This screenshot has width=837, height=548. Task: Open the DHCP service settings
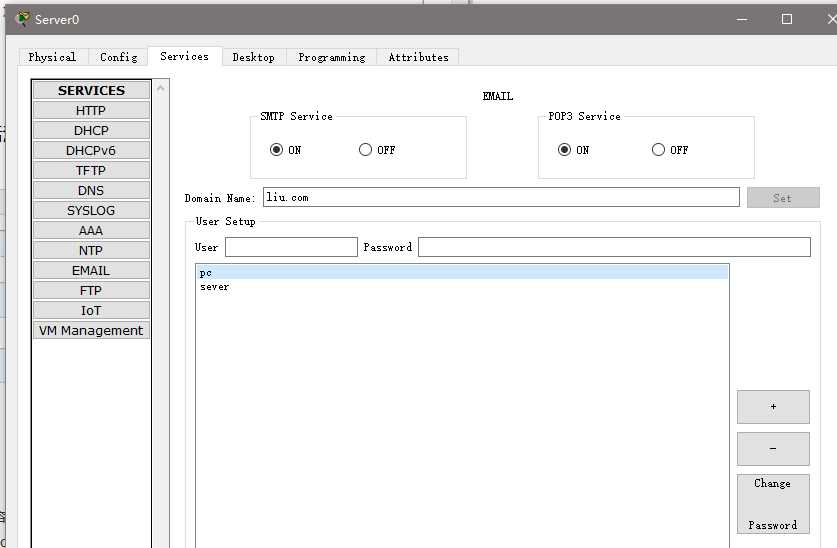click(x=91, y=131)
